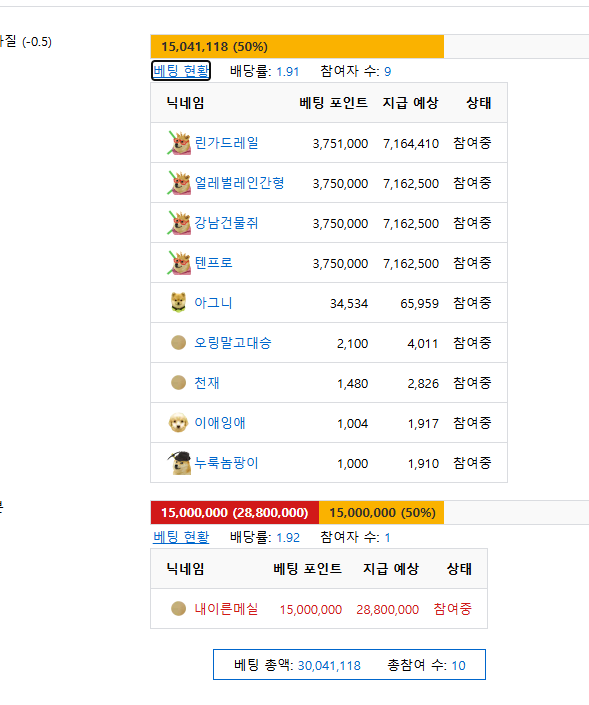Click bet amount 1,480
Viewport: 589px width, 705px height.
pyautogui.click(x=353, y=384)
